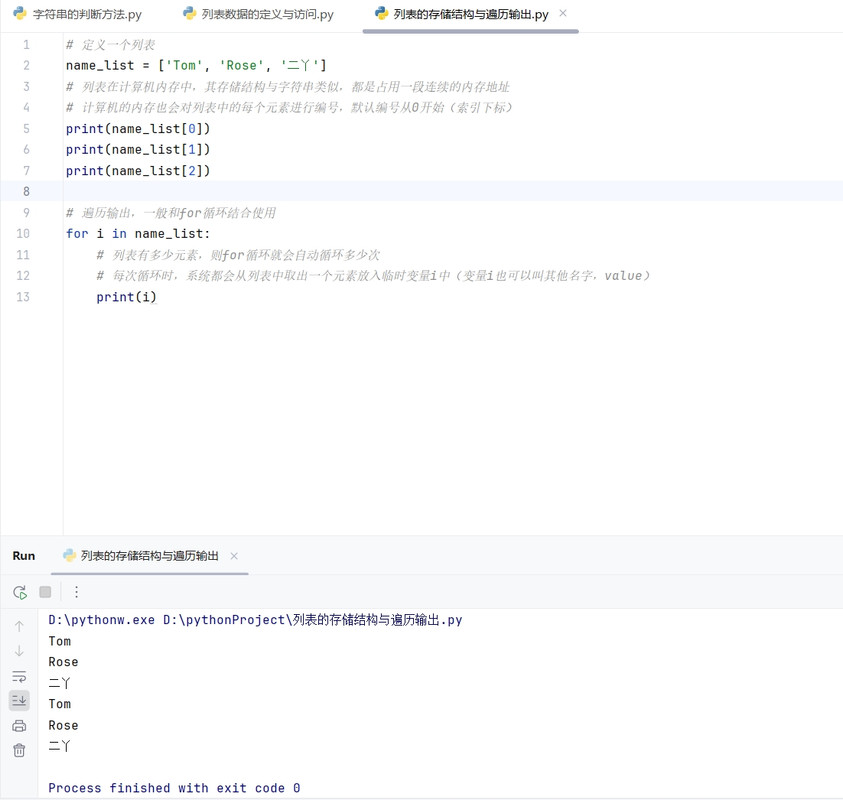Click 'Process finished with exit code 0' text

point(174,788)
